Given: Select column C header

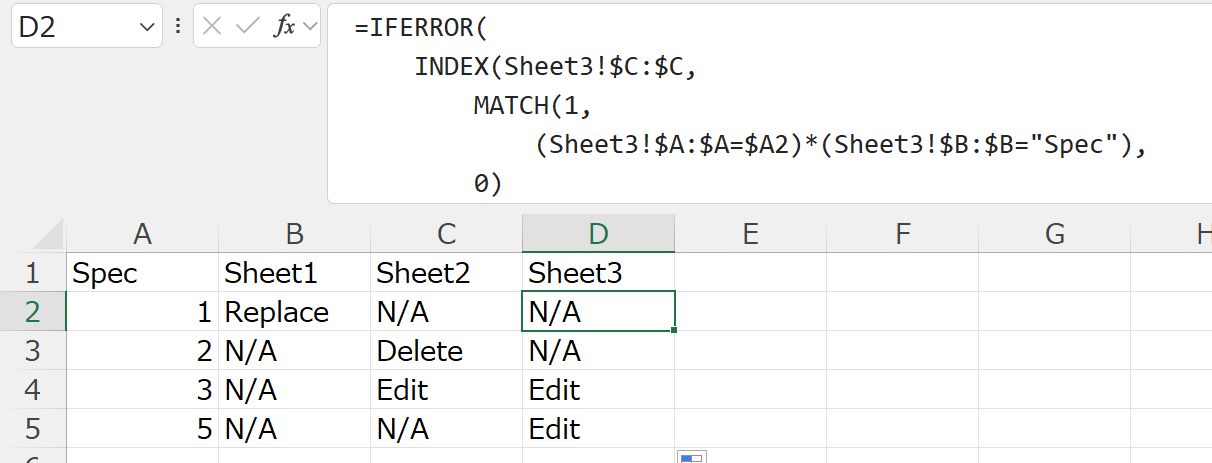Looking at the screenshot, I should click(x=446, y=234).
